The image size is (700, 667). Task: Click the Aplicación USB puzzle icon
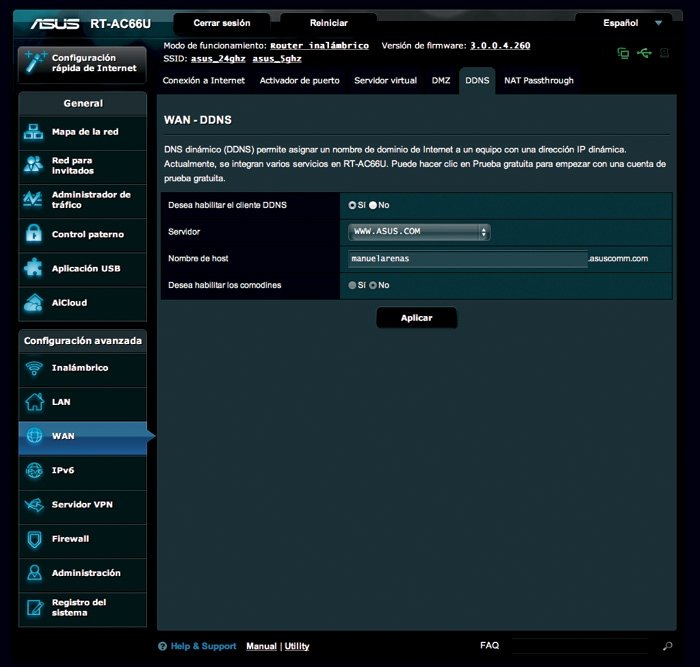point(33,268)
